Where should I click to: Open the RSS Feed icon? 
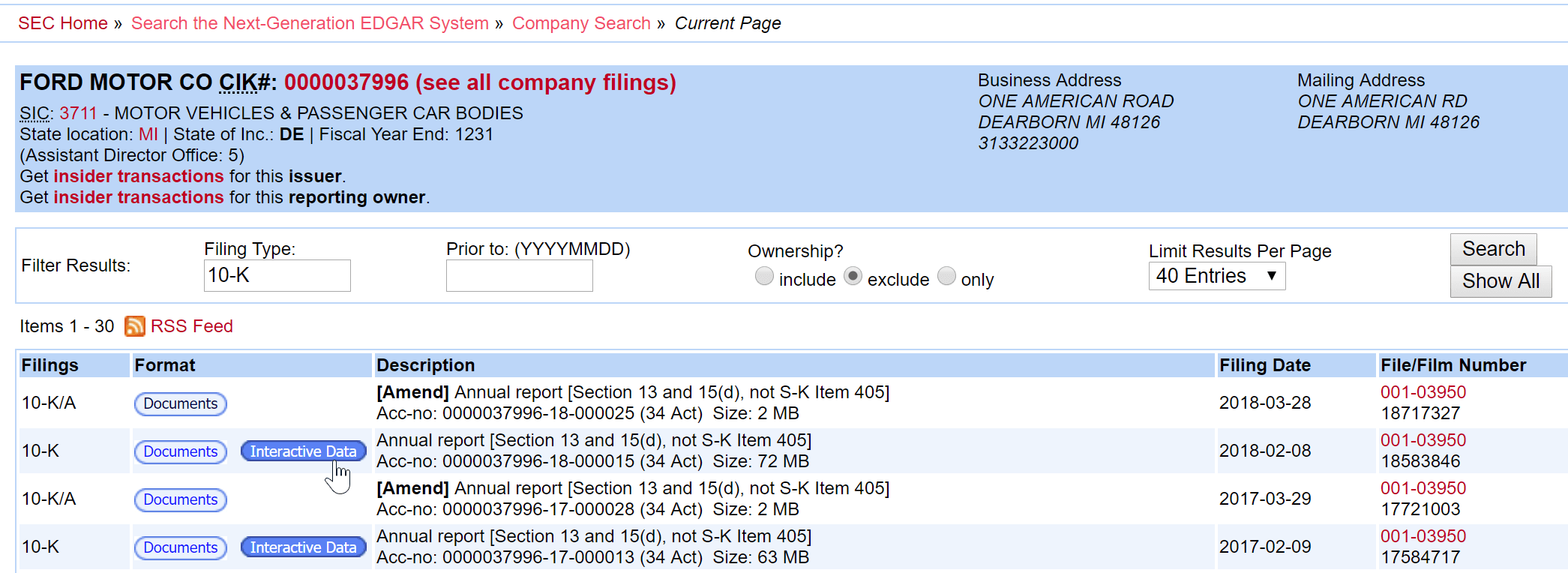134,326
